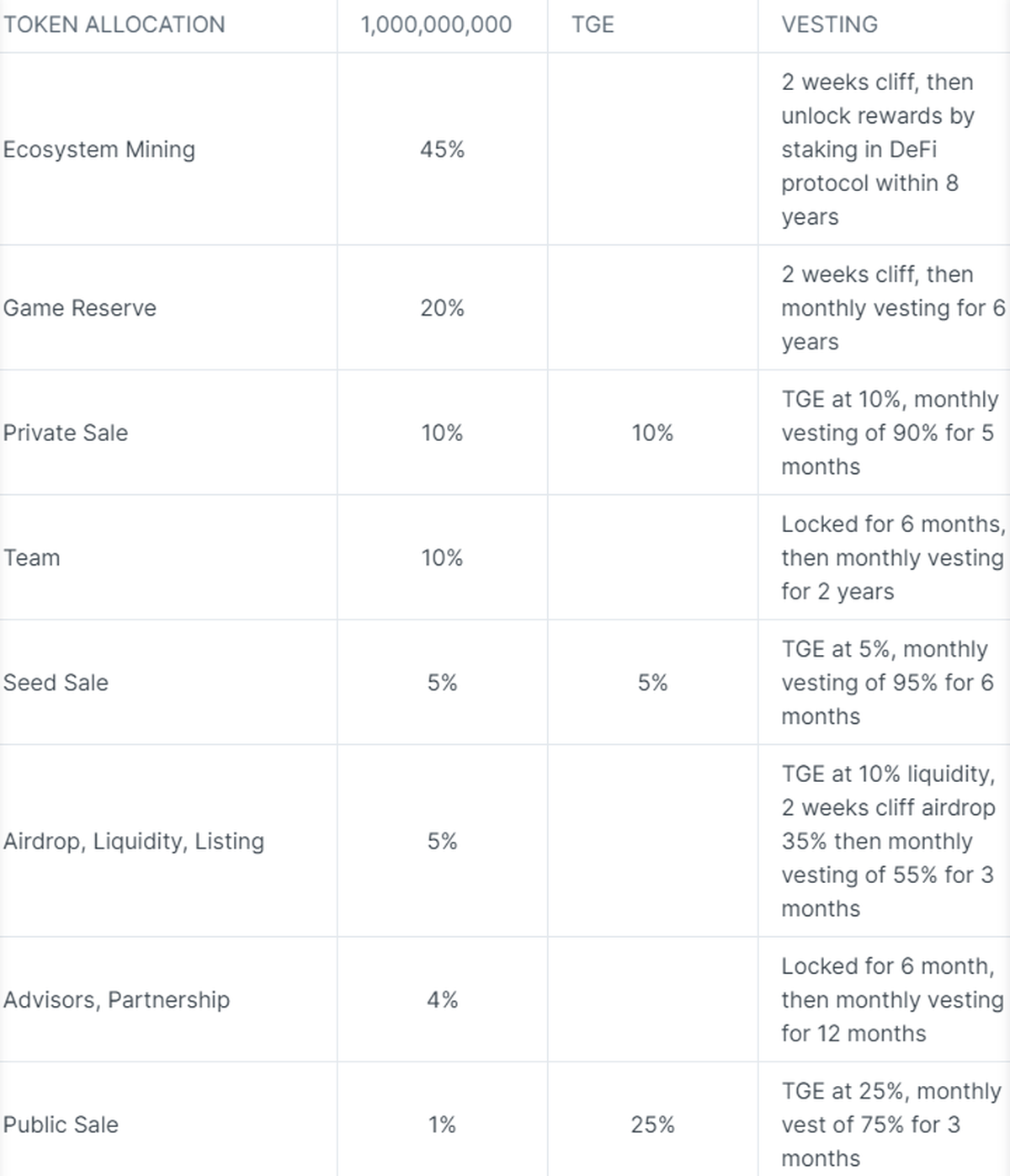Select the Game Reserve row label
The height and width of the screenshot is (1176, 1010).
pos(80,308)
